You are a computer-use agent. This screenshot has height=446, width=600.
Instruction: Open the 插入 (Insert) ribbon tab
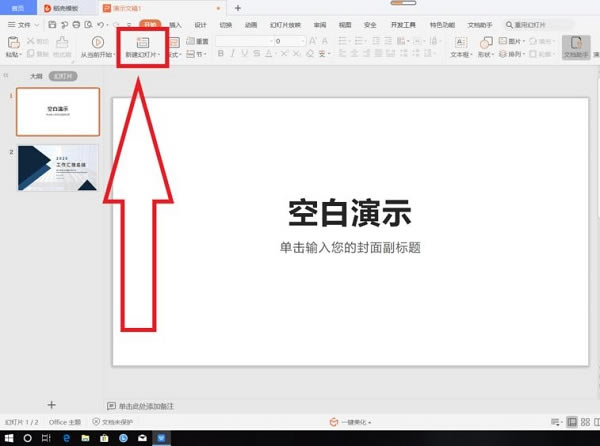[174, 23]
